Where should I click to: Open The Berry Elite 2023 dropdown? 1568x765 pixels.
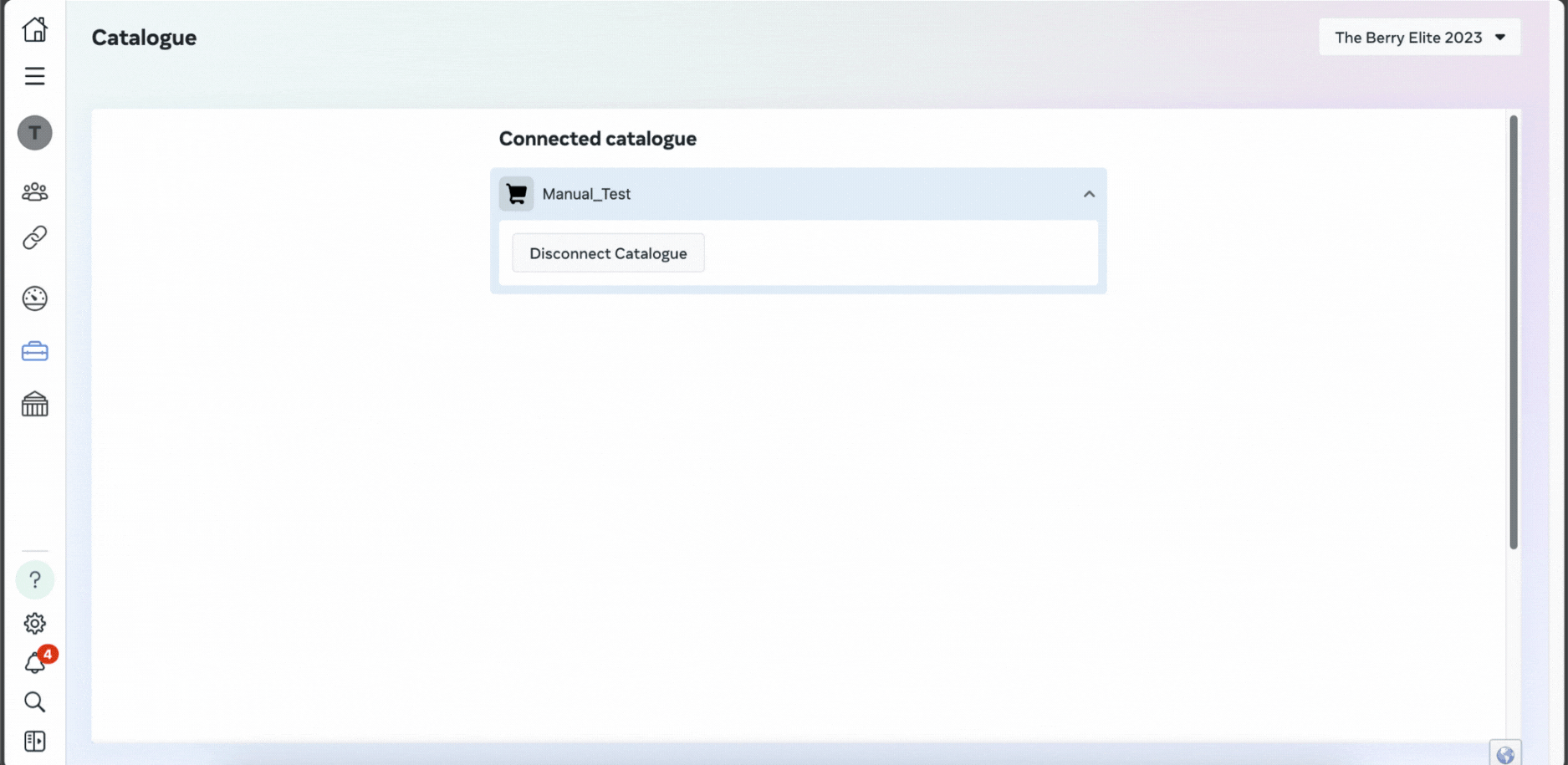1419,38
